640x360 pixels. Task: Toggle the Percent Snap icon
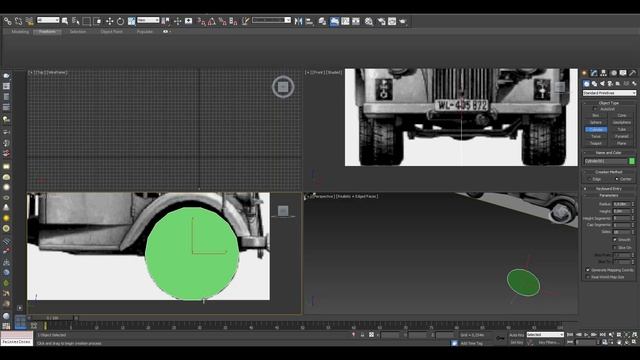click(x=222, y=21)
